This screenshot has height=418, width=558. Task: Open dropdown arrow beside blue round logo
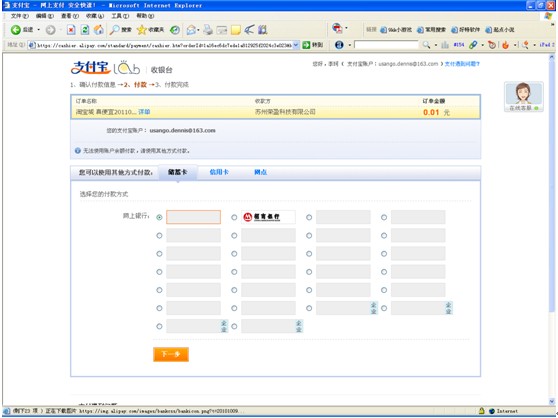pyautogui.click(x=349, y=45)
